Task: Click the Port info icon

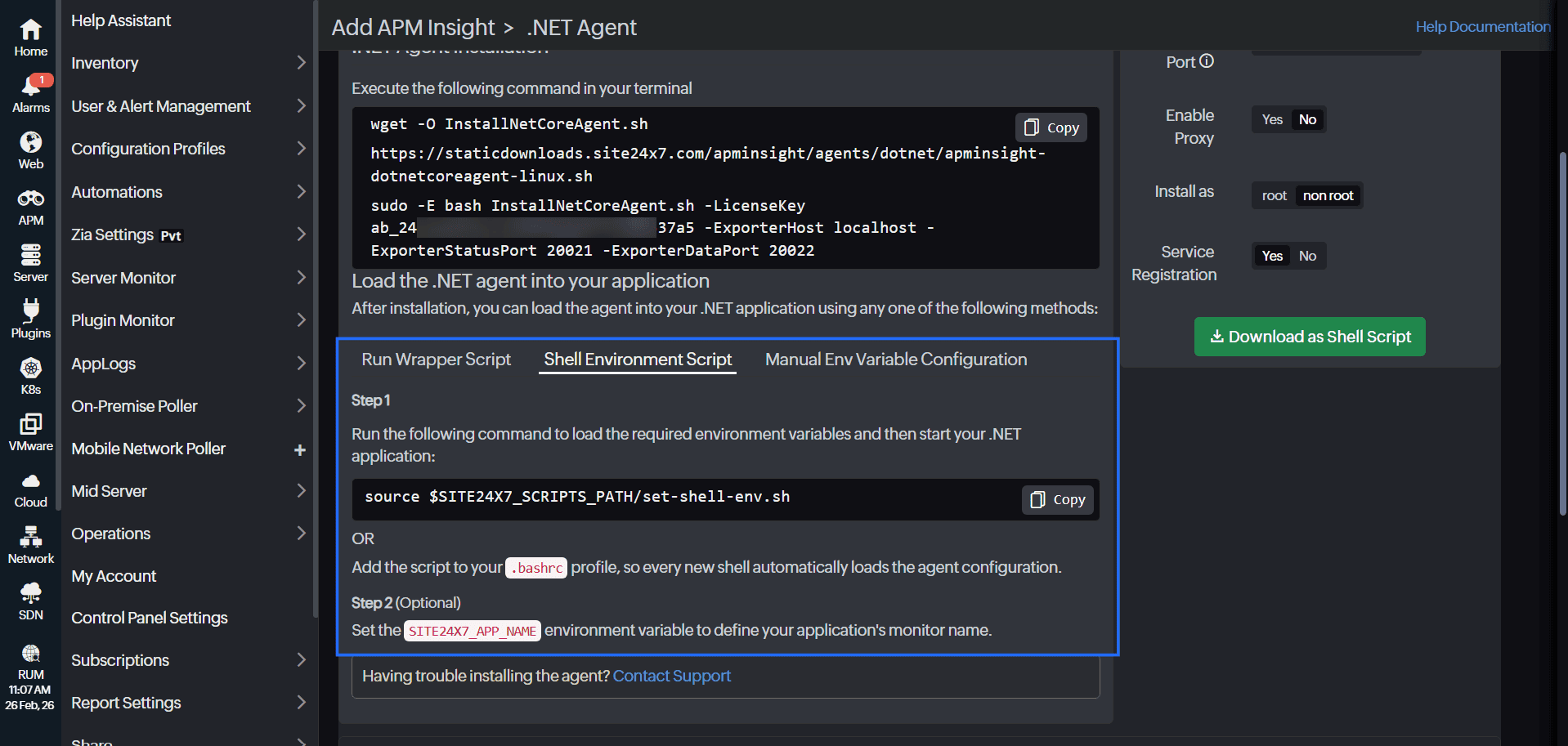Action: 1207,61
